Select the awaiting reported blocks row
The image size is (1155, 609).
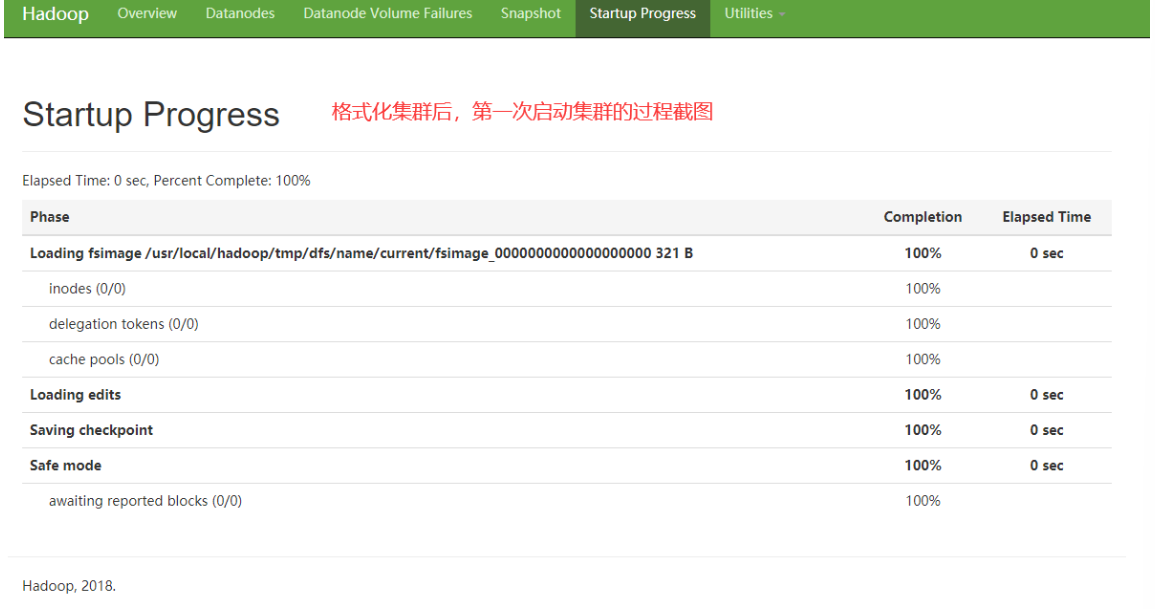[x=145, y=501]
